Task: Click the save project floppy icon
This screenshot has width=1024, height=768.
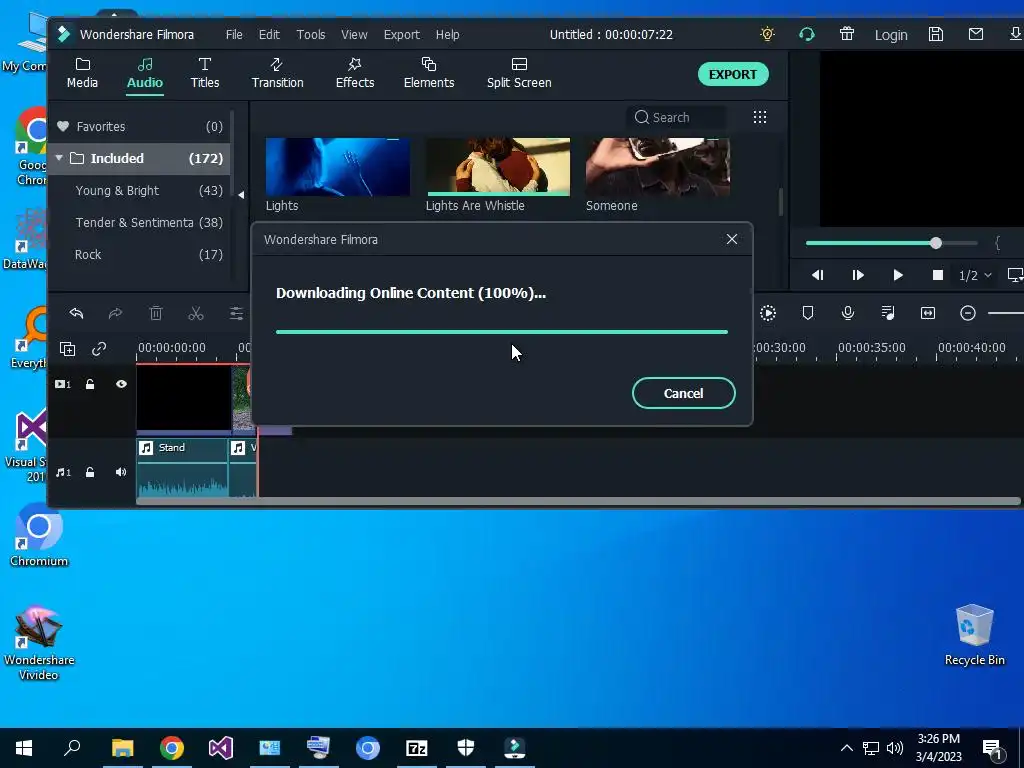Action: [x=936, y=34]
